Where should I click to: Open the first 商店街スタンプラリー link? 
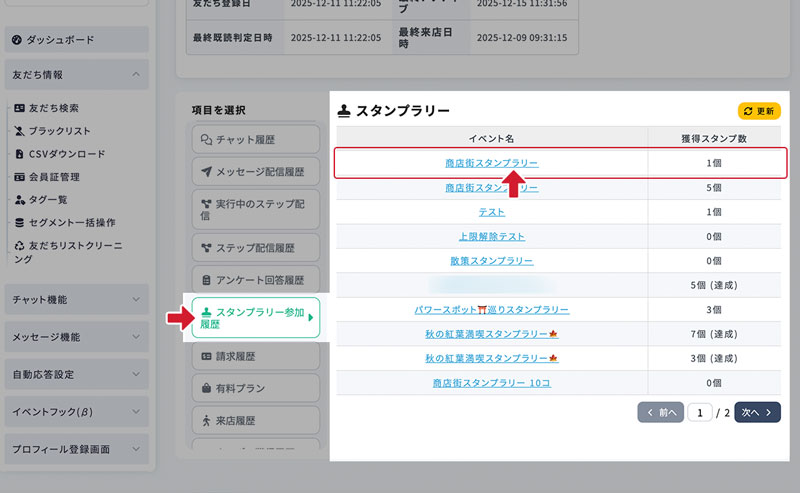pos(491,163)
